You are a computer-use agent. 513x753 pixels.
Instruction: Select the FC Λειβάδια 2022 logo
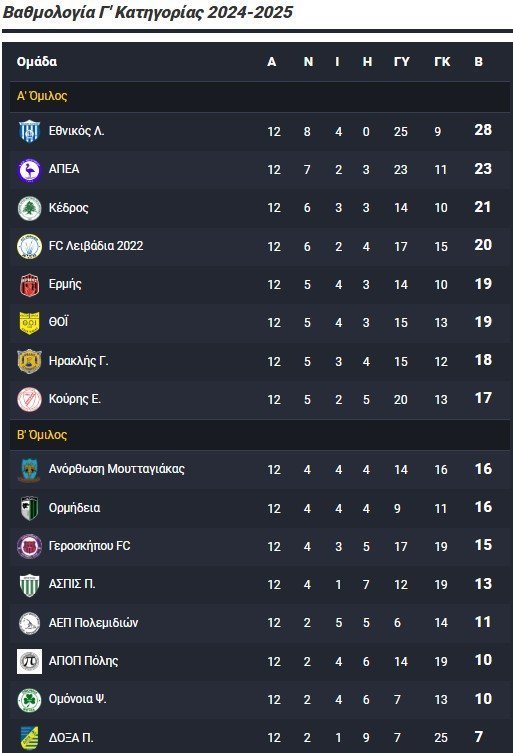point(29,246)
